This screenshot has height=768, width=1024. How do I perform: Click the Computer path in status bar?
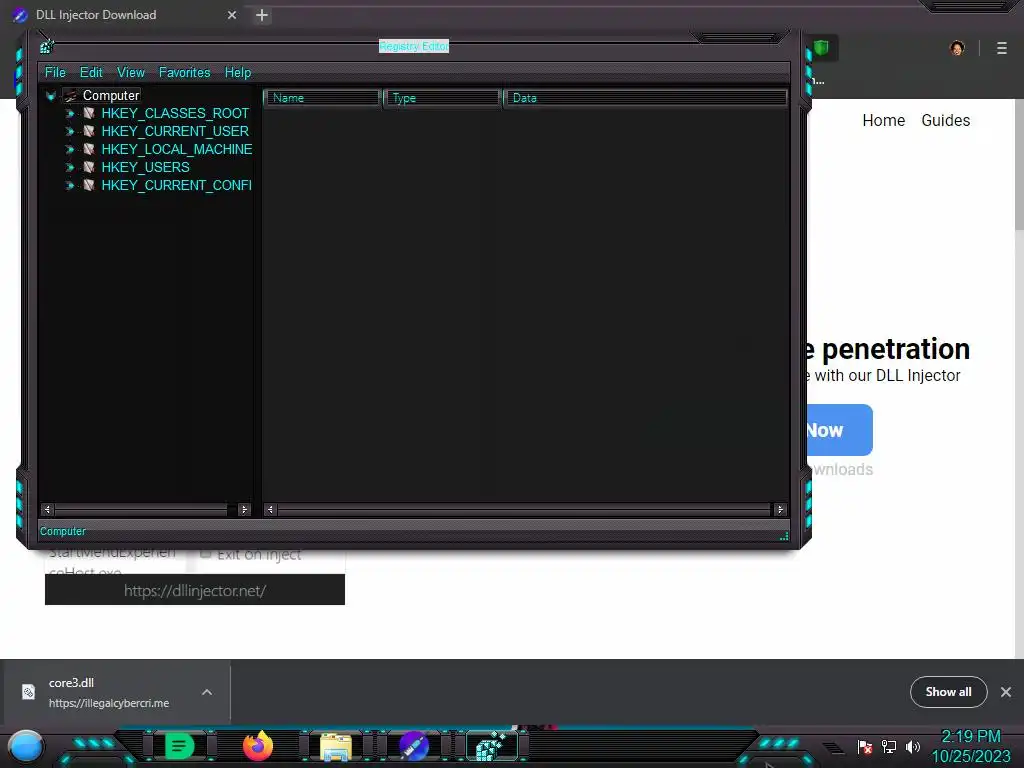coord(63,532)
